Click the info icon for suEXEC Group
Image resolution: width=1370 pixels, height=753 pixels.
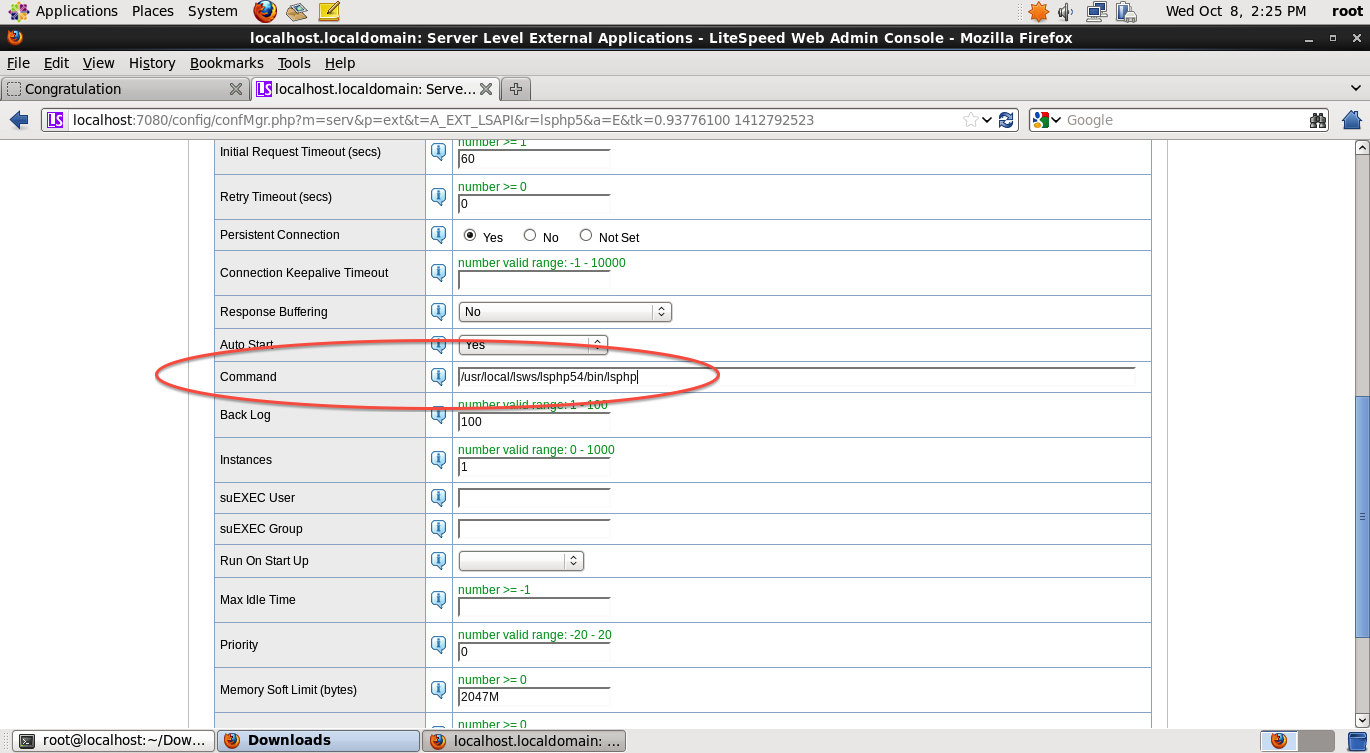438,529
